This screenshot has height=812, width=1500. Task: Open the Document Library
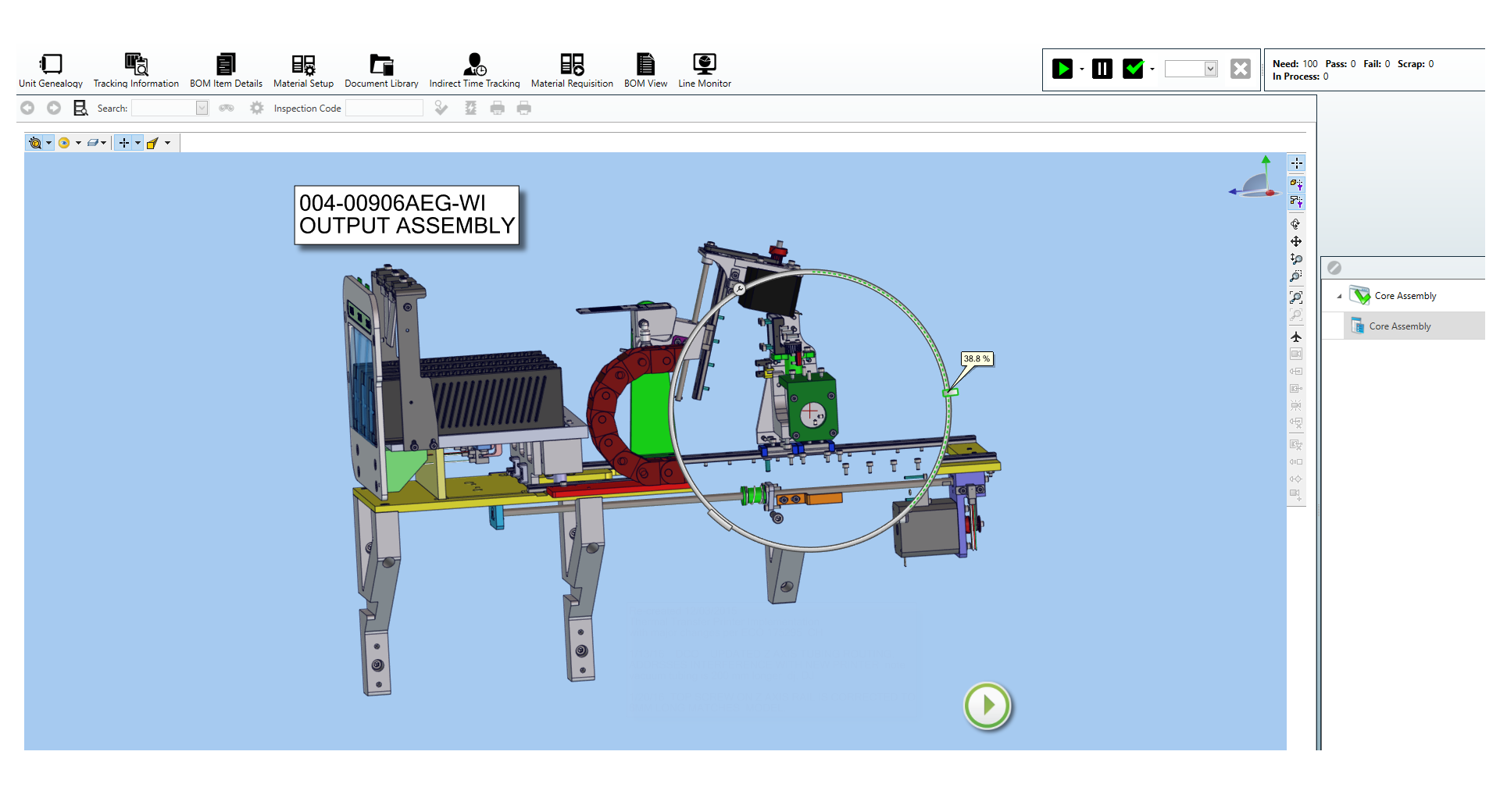click(x=381, y=70)
